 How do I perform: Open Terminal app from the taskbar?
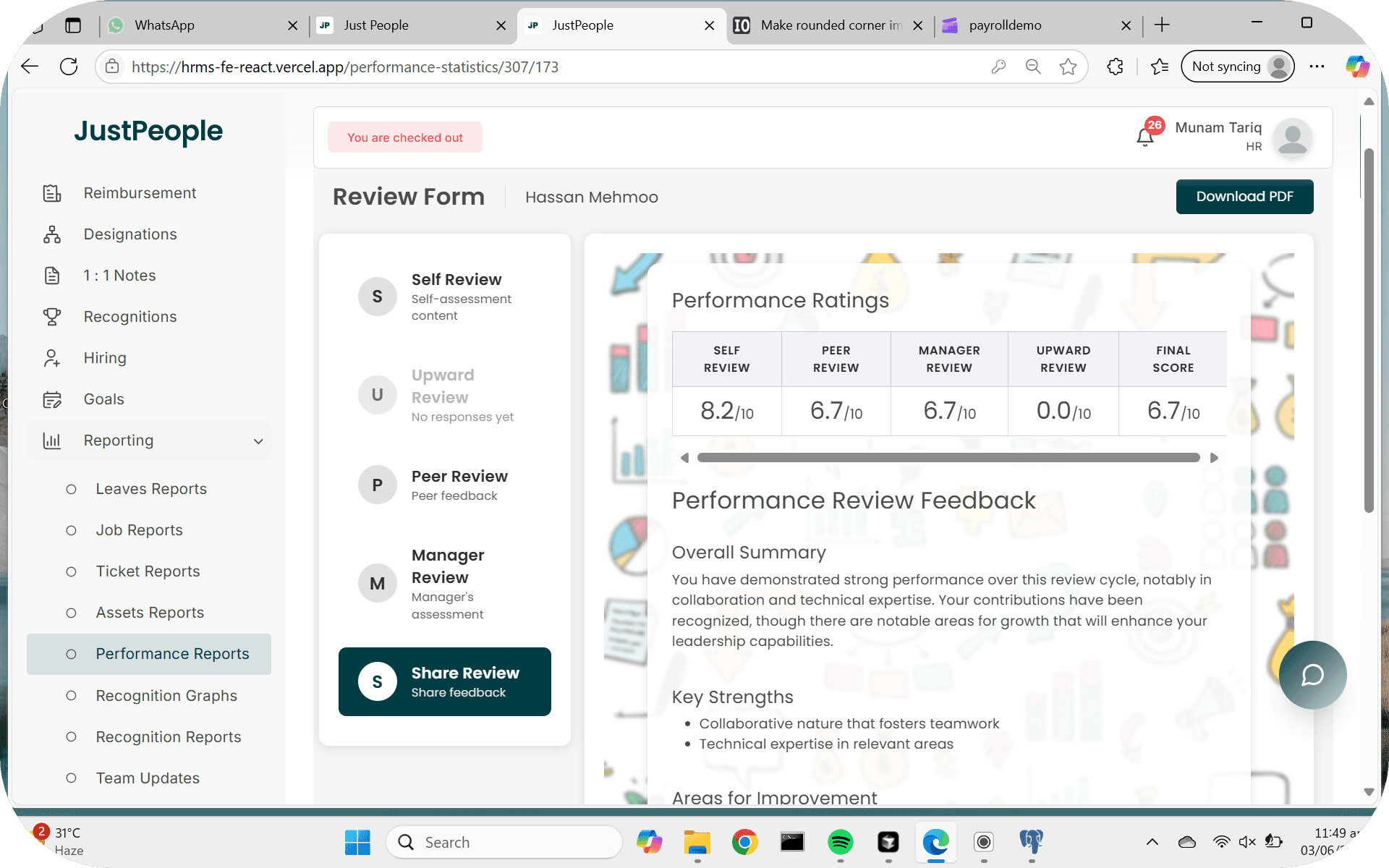point(792,842)
